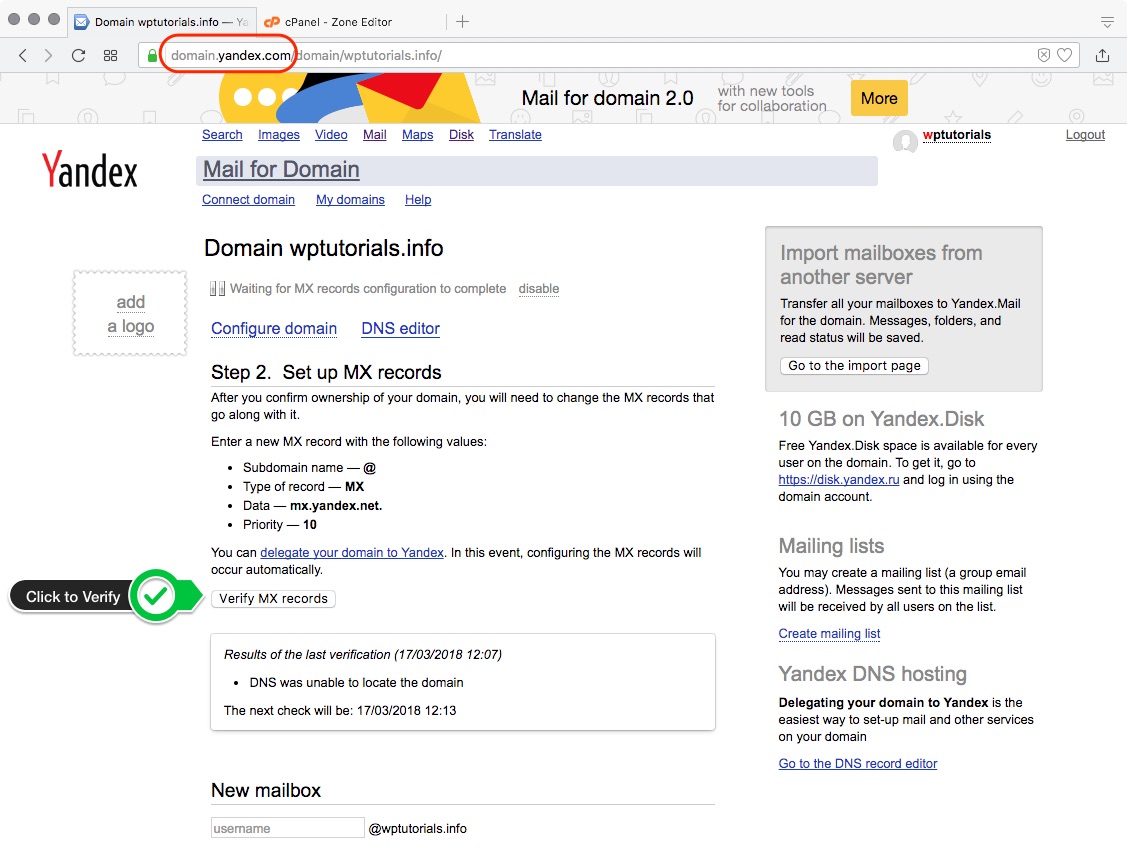Click the yellow More button in banner
Viewport: 1127px width, 851px height.
tap(879, 98)
